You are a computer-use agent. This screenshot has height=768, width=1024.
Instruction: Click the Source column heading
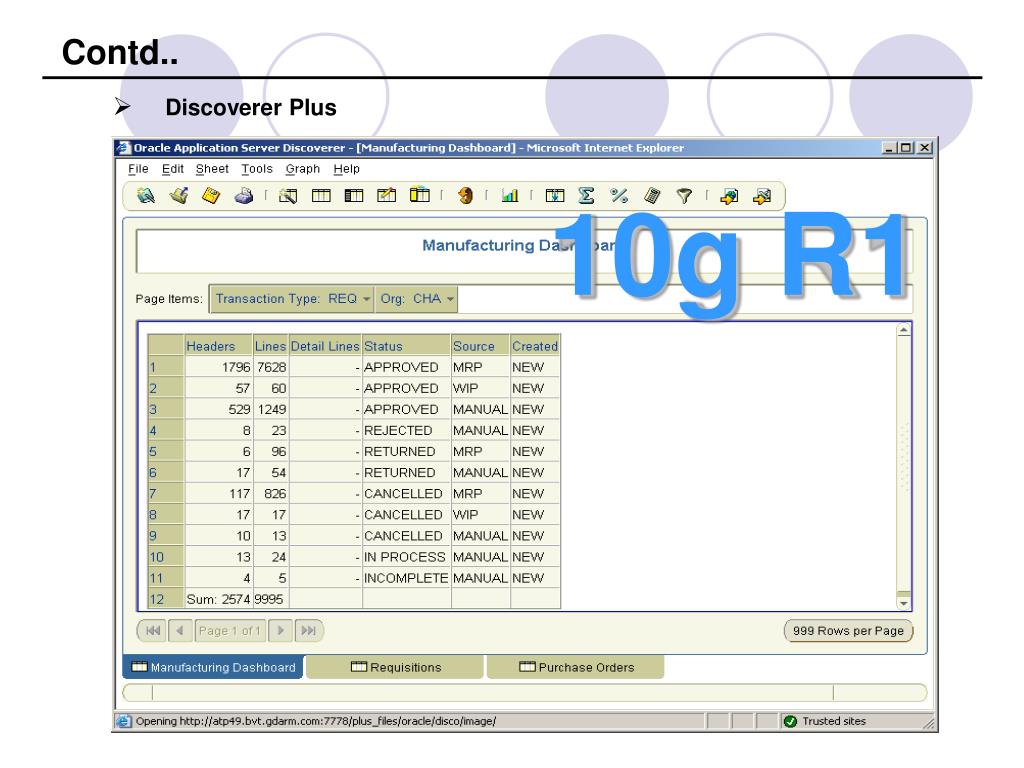click(481, 346)
